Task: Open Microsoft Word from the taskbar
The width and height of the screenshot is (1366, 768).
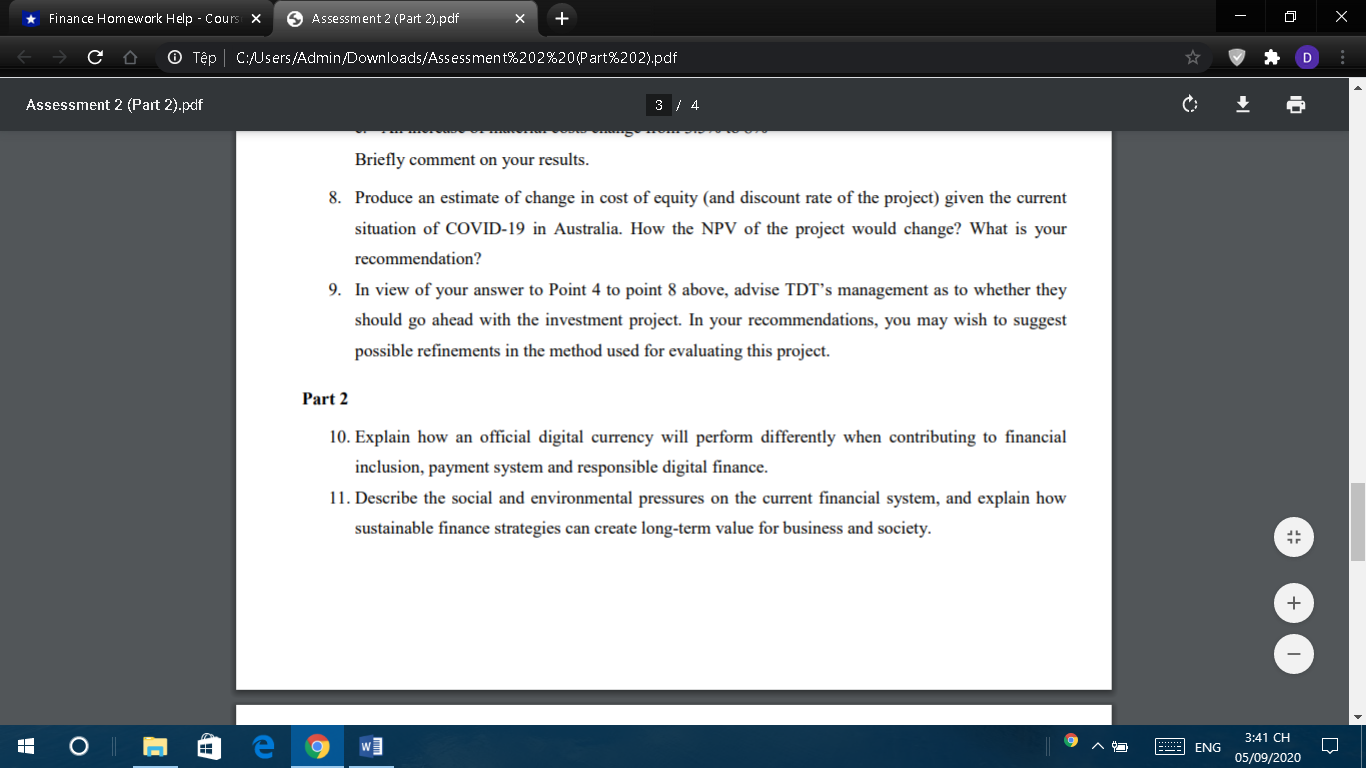Action: (371, 746)
